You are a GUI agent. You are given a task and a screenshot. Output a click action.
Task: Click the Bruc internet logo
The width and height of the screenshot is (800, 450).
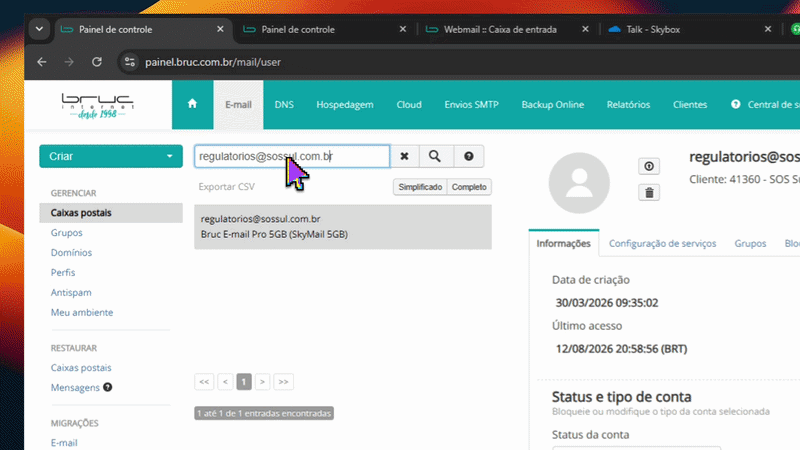click(97, 106)
